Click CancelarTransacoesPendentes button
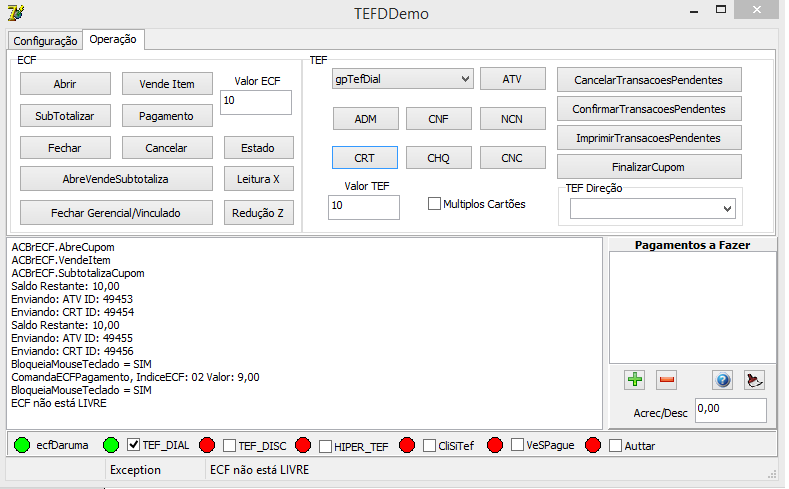The width and height of the screenshot is (789, 489). [649, 80]
